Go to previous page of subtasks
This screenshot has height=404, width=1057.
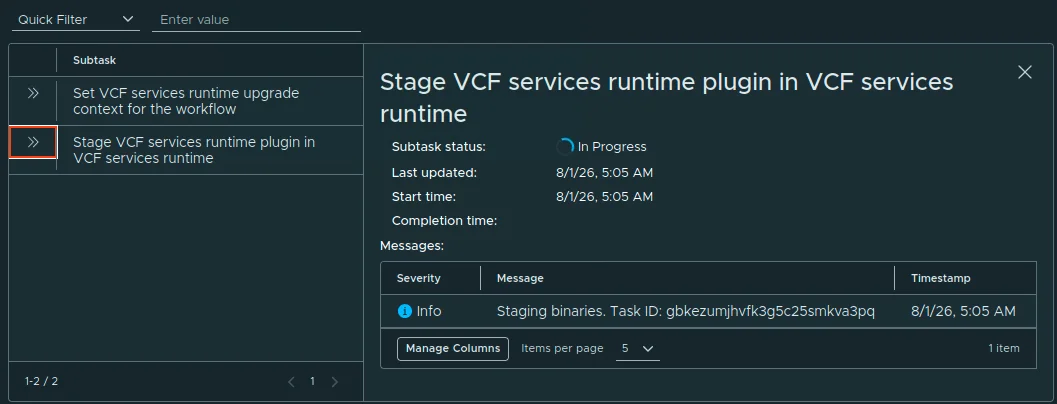291,382
